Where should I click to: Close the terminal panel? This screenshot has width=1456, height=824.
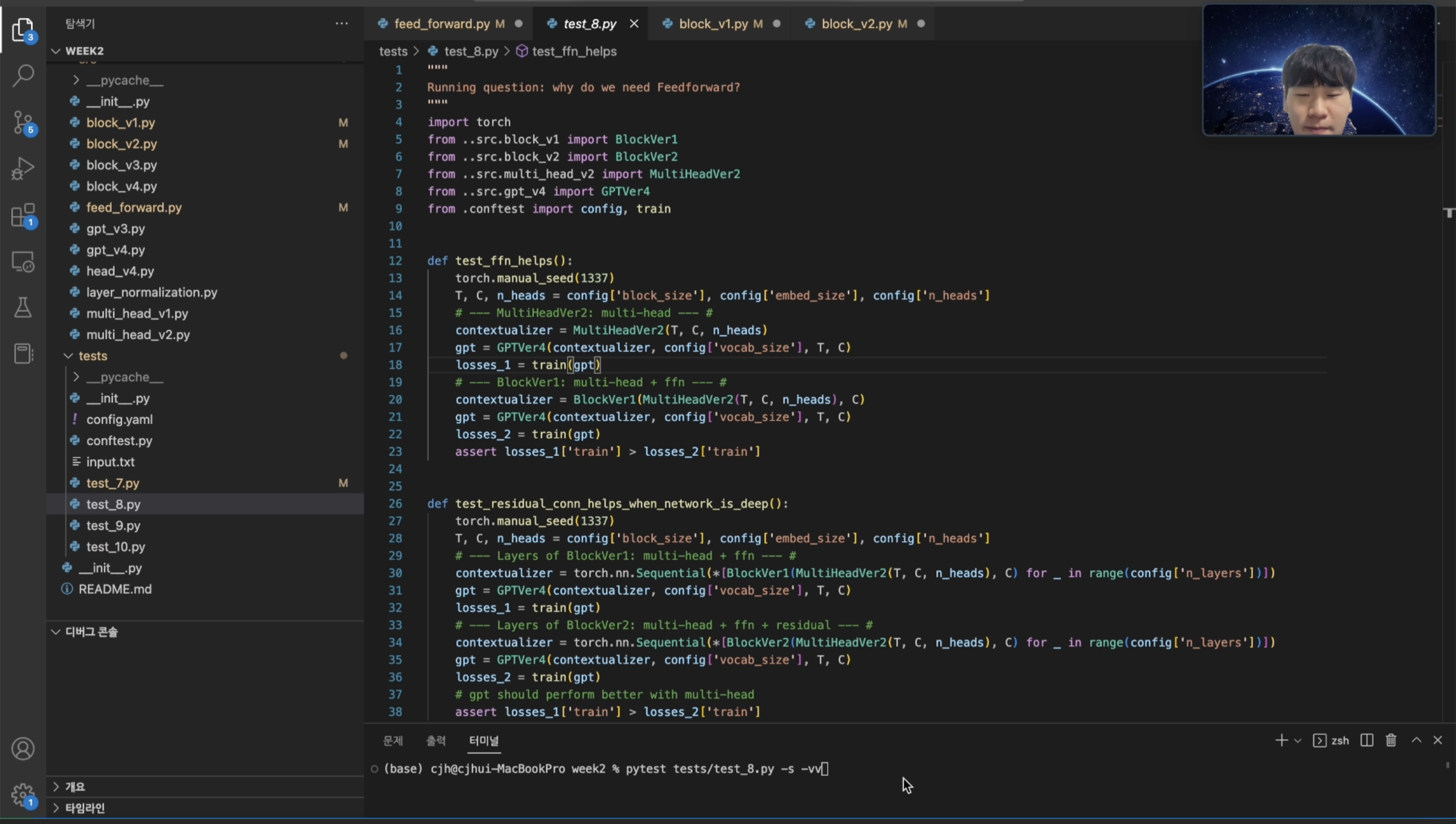tap(1438, 740)
